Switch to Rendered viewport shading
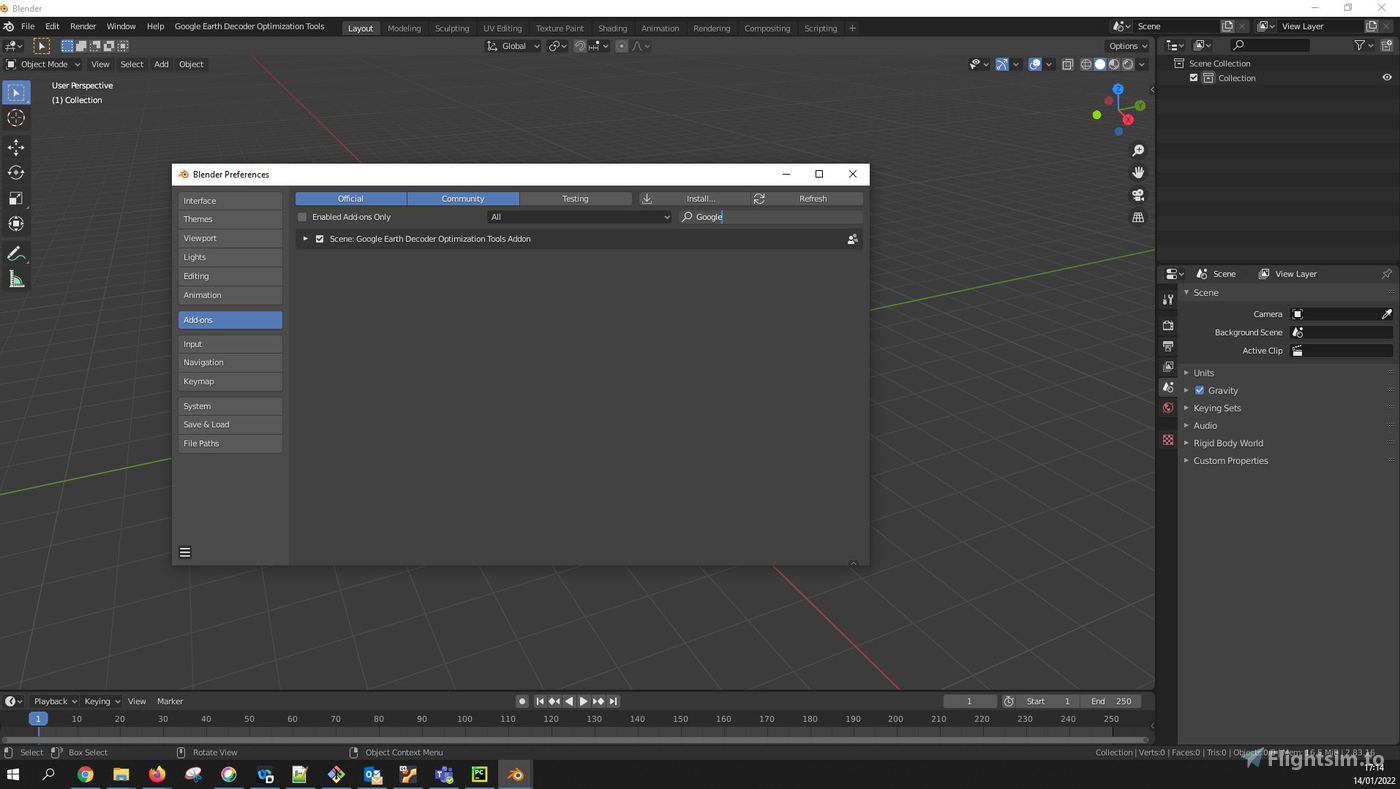This screenshot has height=789, width=1400. [1128, 64]
